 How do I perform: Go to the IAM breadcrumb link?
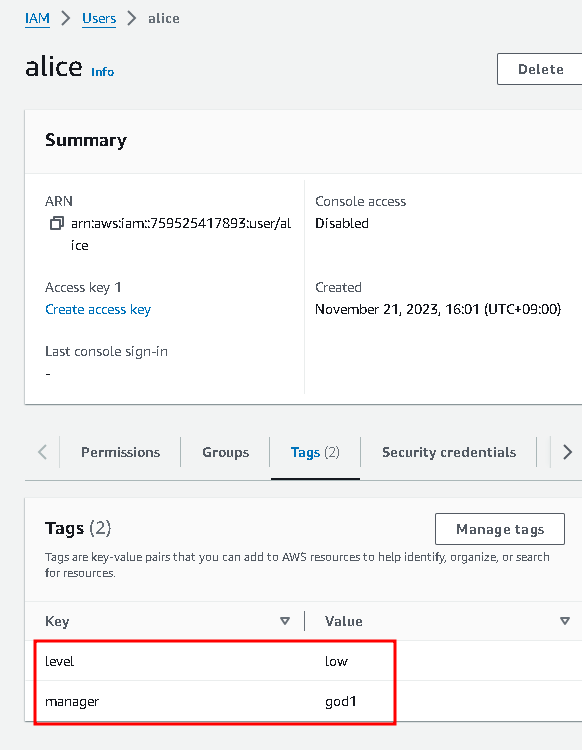tap(37, 18)
